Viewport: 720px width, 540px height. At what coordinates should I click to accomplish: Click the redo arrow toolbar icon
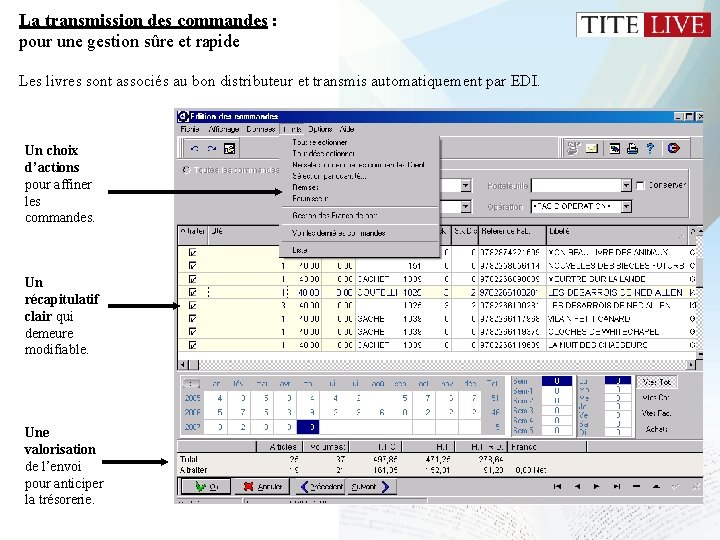click(212, 148)
